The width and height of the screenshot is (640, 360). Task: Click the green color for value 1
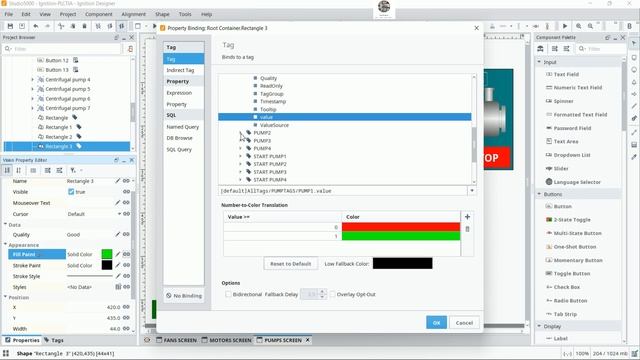401,236
